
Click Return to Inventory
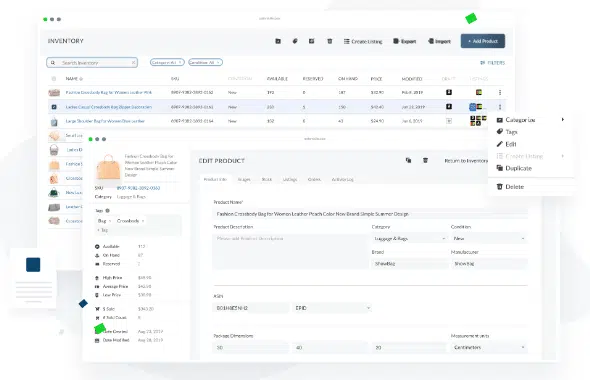(x=466, y=161)
